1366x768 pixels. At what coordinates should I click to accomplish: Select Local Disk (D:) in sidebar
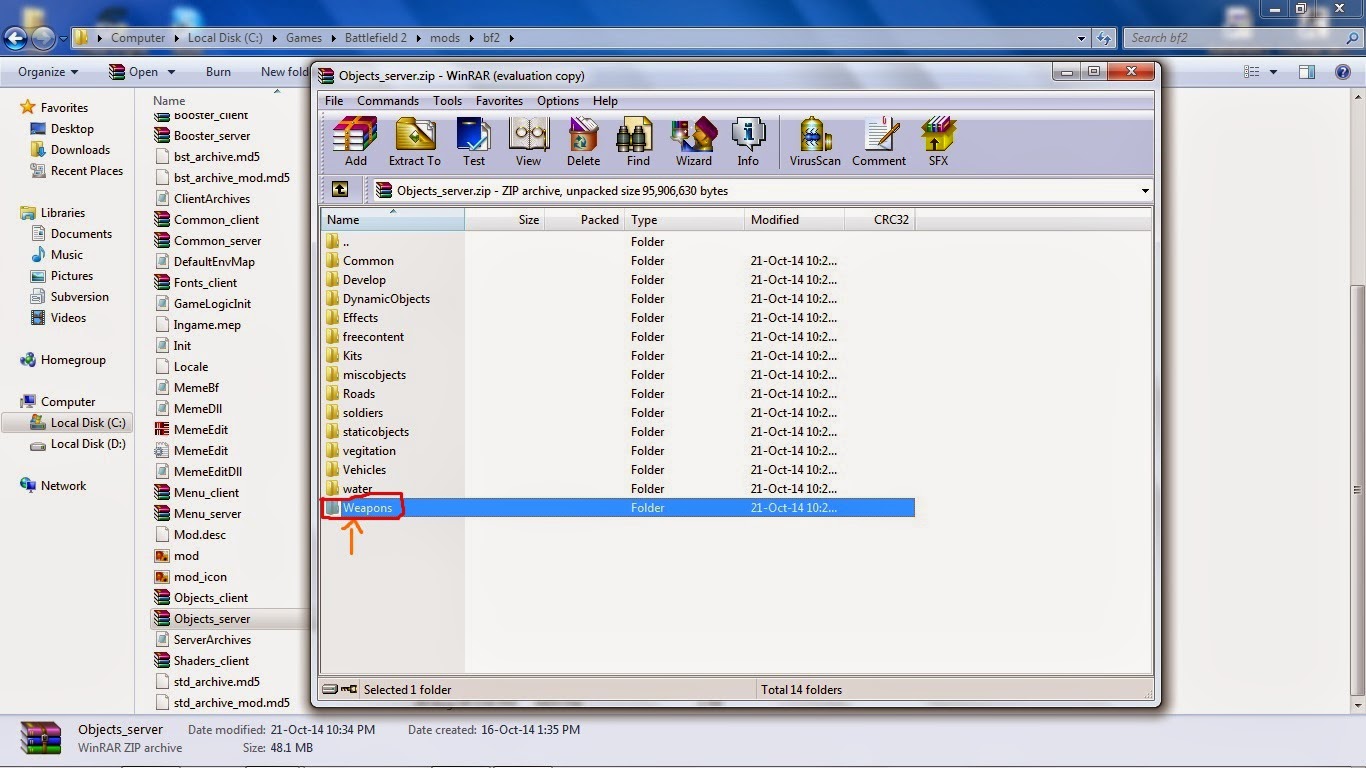88,444
